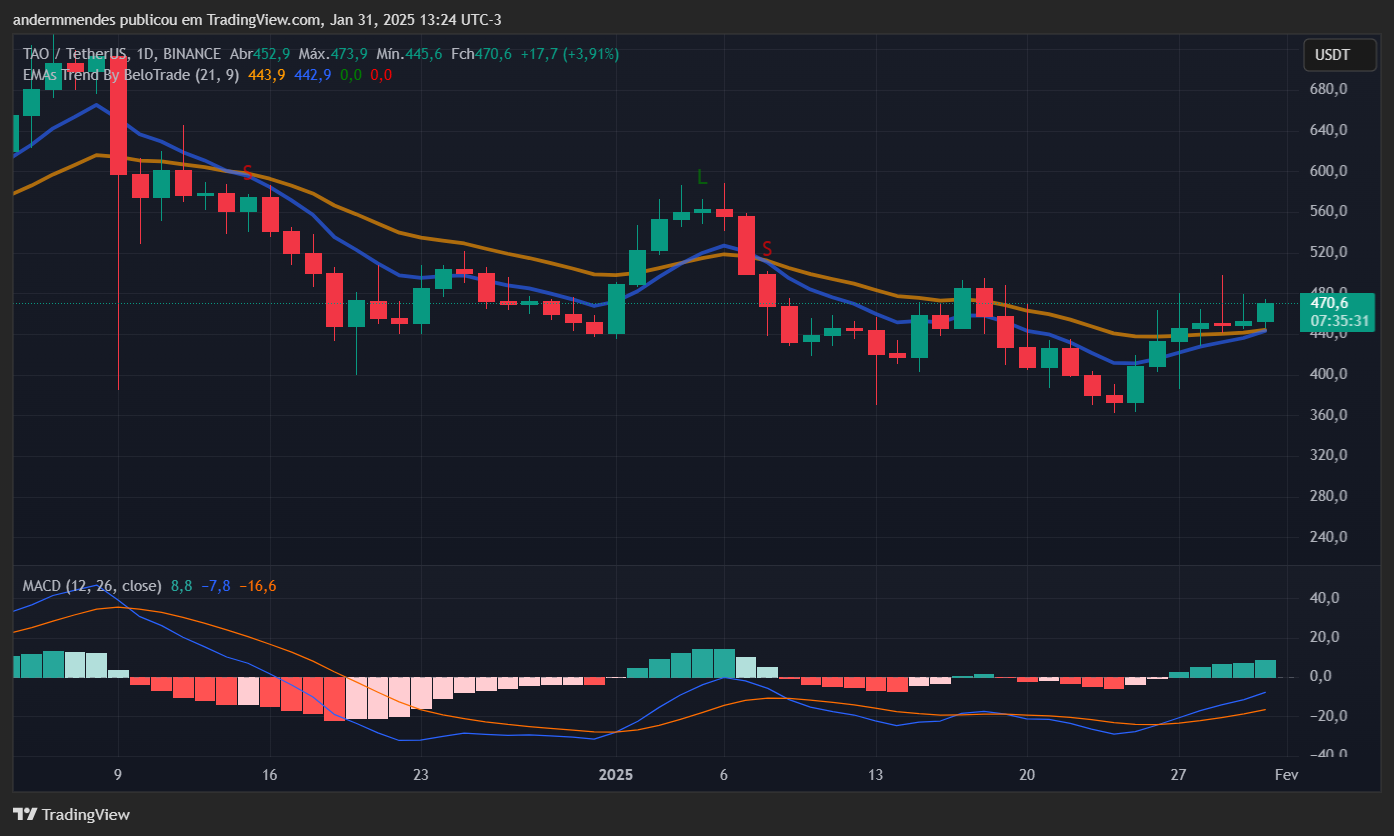This screenshot has width=1394, height=836.
Task: Click the orange EMA value 443,9
Action: click(267, 75)
